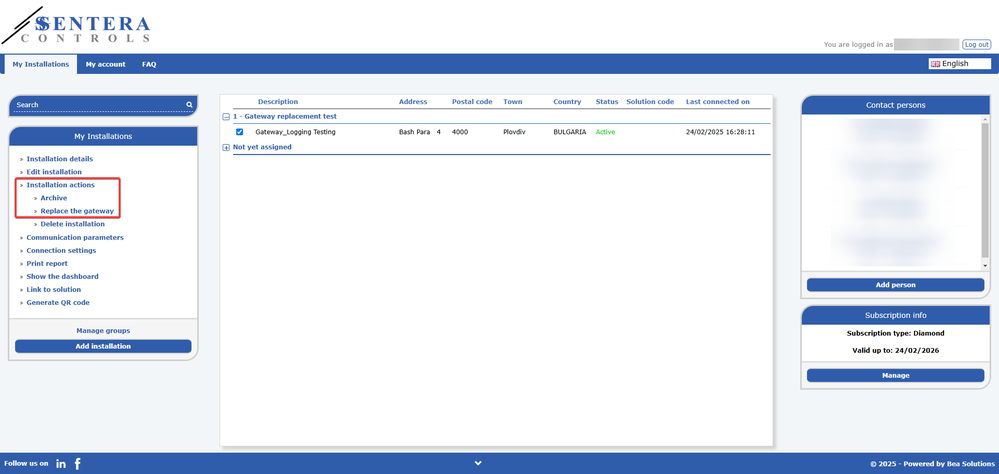Open Connection settings link
999x474 pixels.
[x=61, y=250]
